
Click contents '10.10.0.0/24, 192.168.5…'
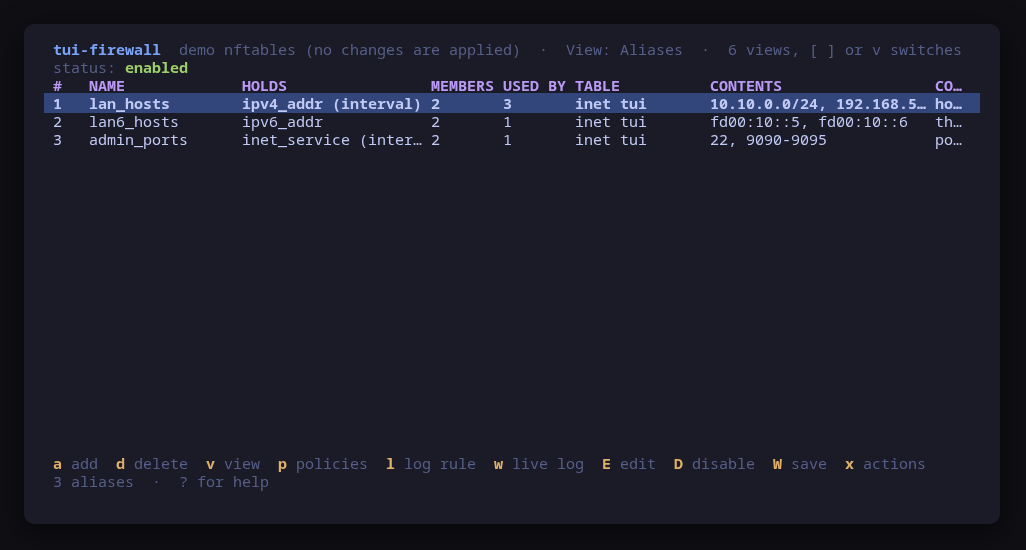(818, 104)
